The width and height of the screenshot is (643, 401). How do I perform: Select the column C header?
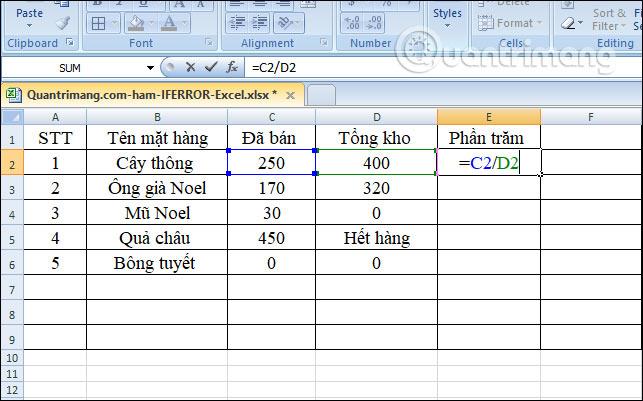(x=271, y=117)
